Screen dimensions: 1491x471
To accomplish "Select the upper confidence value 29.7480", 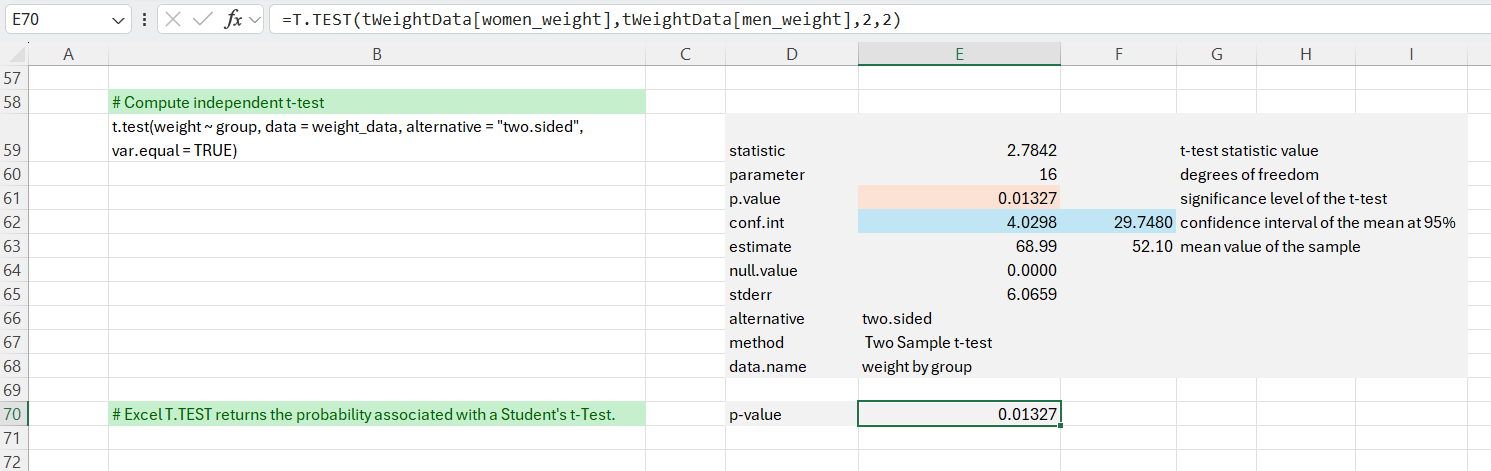I will tap(1117, 222).
